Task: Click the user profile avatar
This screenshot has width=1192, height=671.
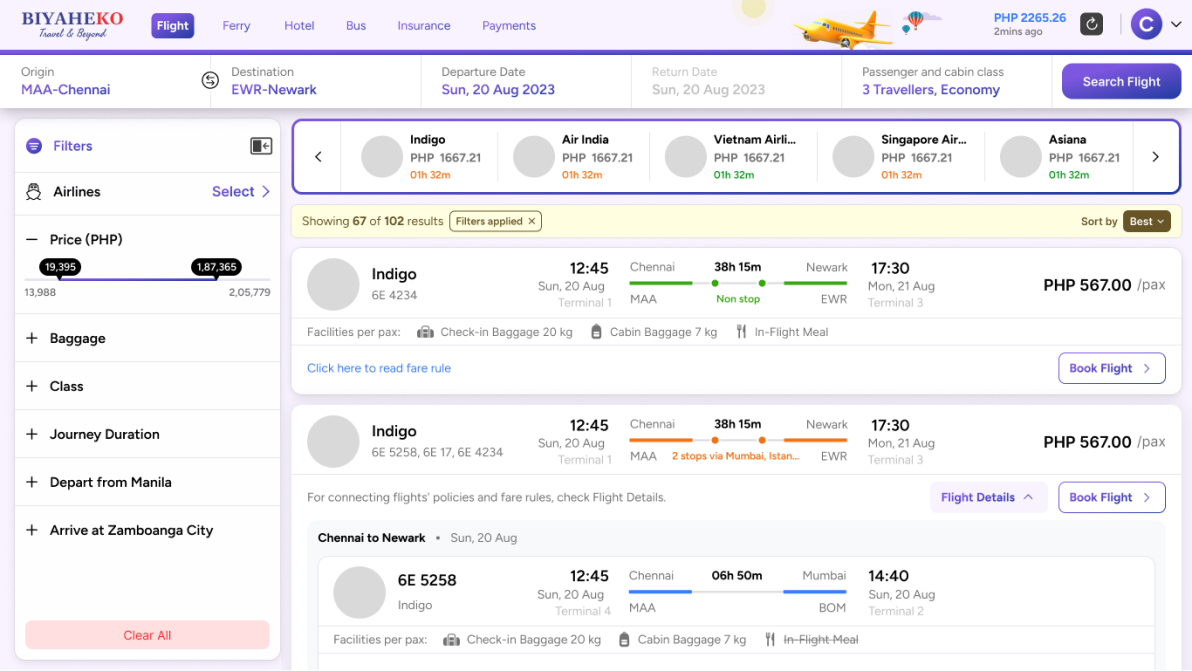Action: (1146, 24)
